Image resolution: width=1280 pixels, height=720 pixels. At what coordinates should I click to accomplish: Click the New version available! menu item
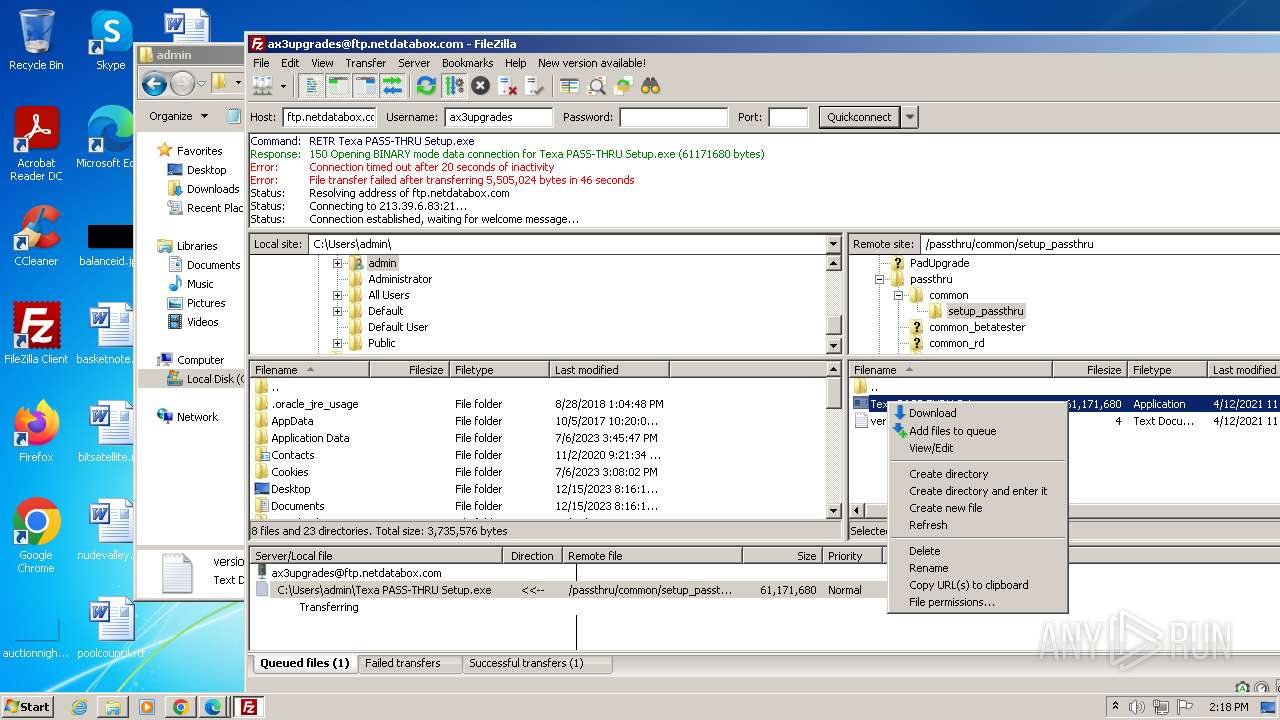pos(592,63)
